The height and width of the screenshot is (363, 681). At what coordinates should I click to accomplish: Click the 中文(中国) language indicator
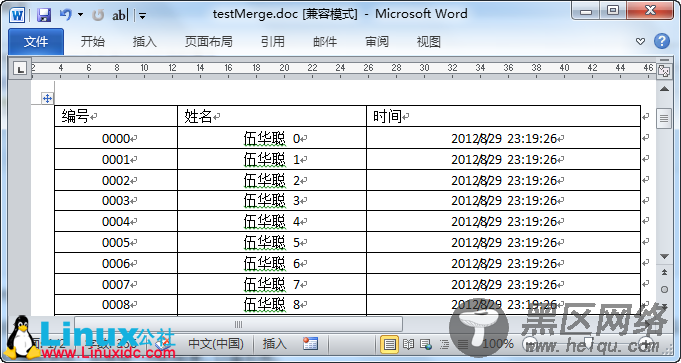point(216,344)
